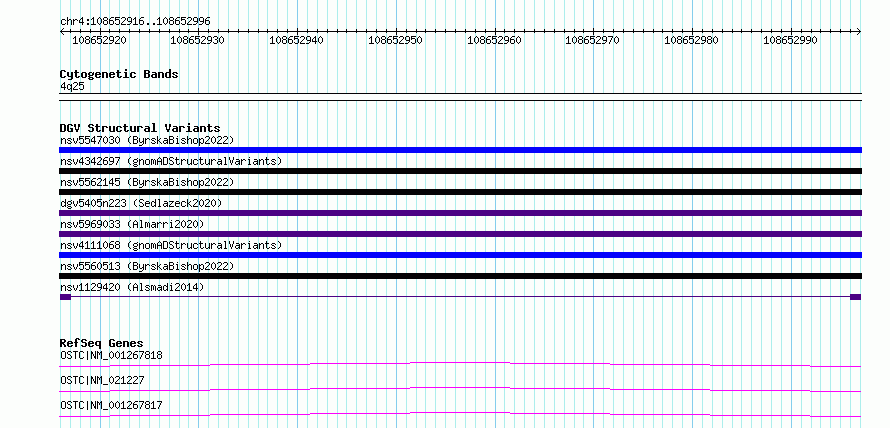Viewport: 890px width, 428px height.
Task: Click ruler position 108652980
Action: click(x=691, y=40)
